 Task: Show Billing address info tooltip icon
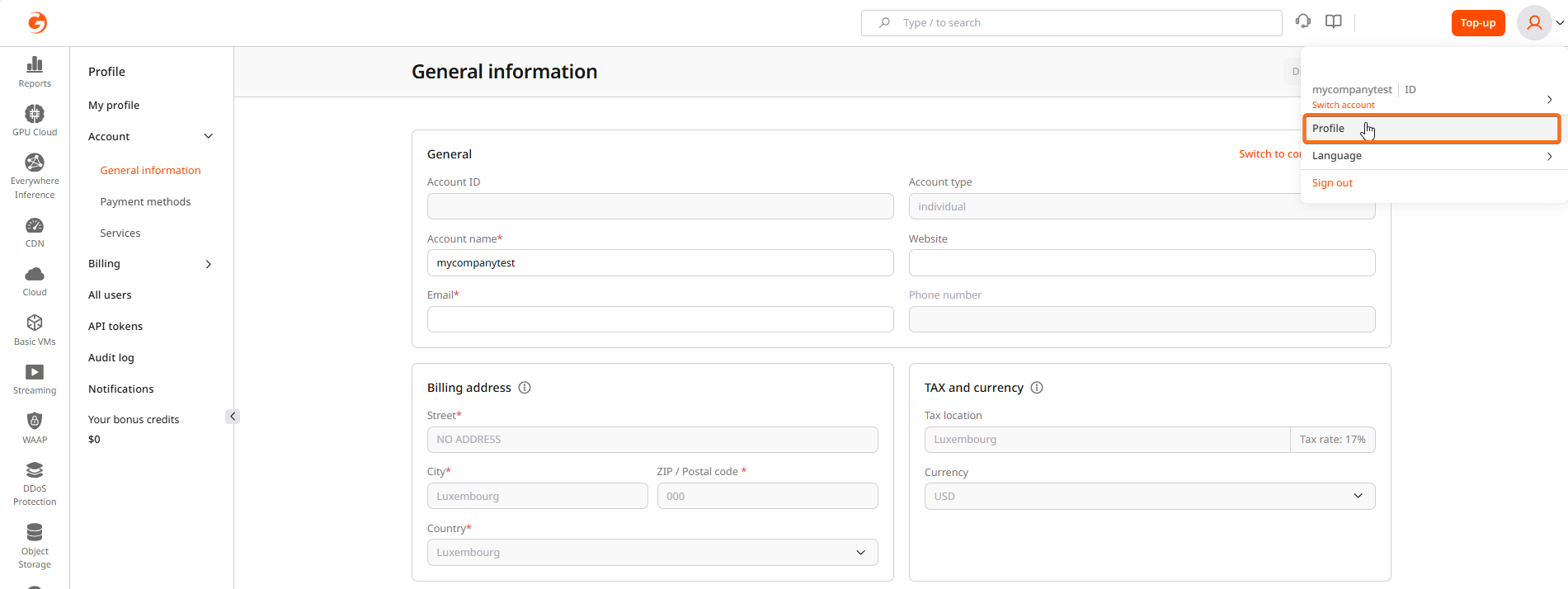pos(525,388)
